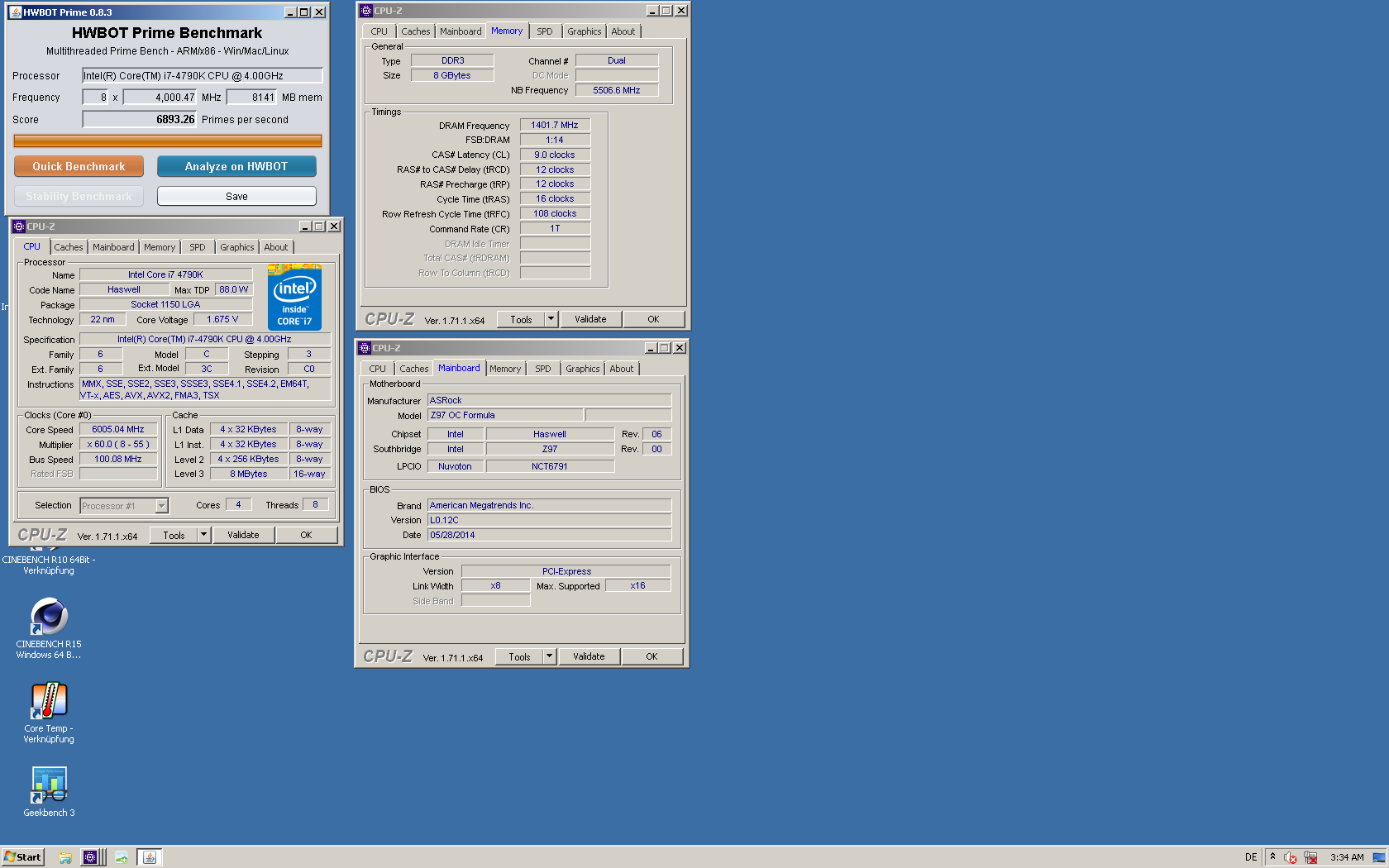
Task: Click Validate in Mainboard window
Action: click(589, 656)
